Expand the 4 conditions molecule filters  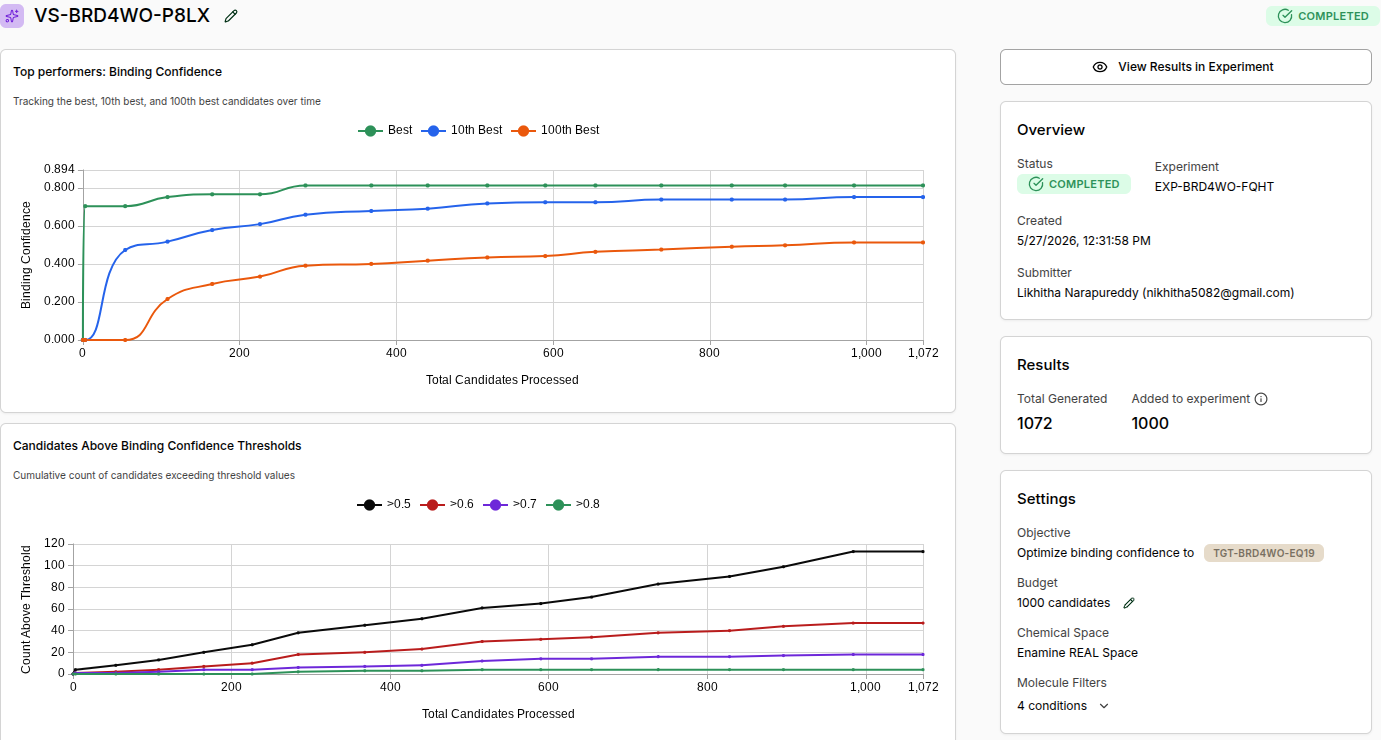point(1063,706)
